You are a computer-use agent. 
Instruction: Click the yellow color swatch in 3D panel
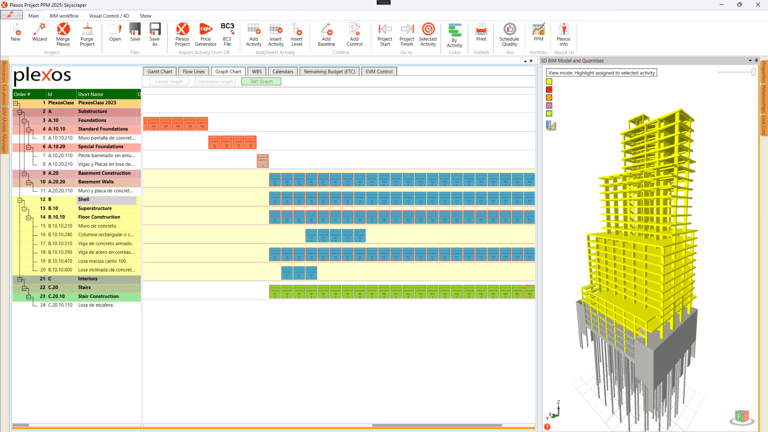[549, 82]
